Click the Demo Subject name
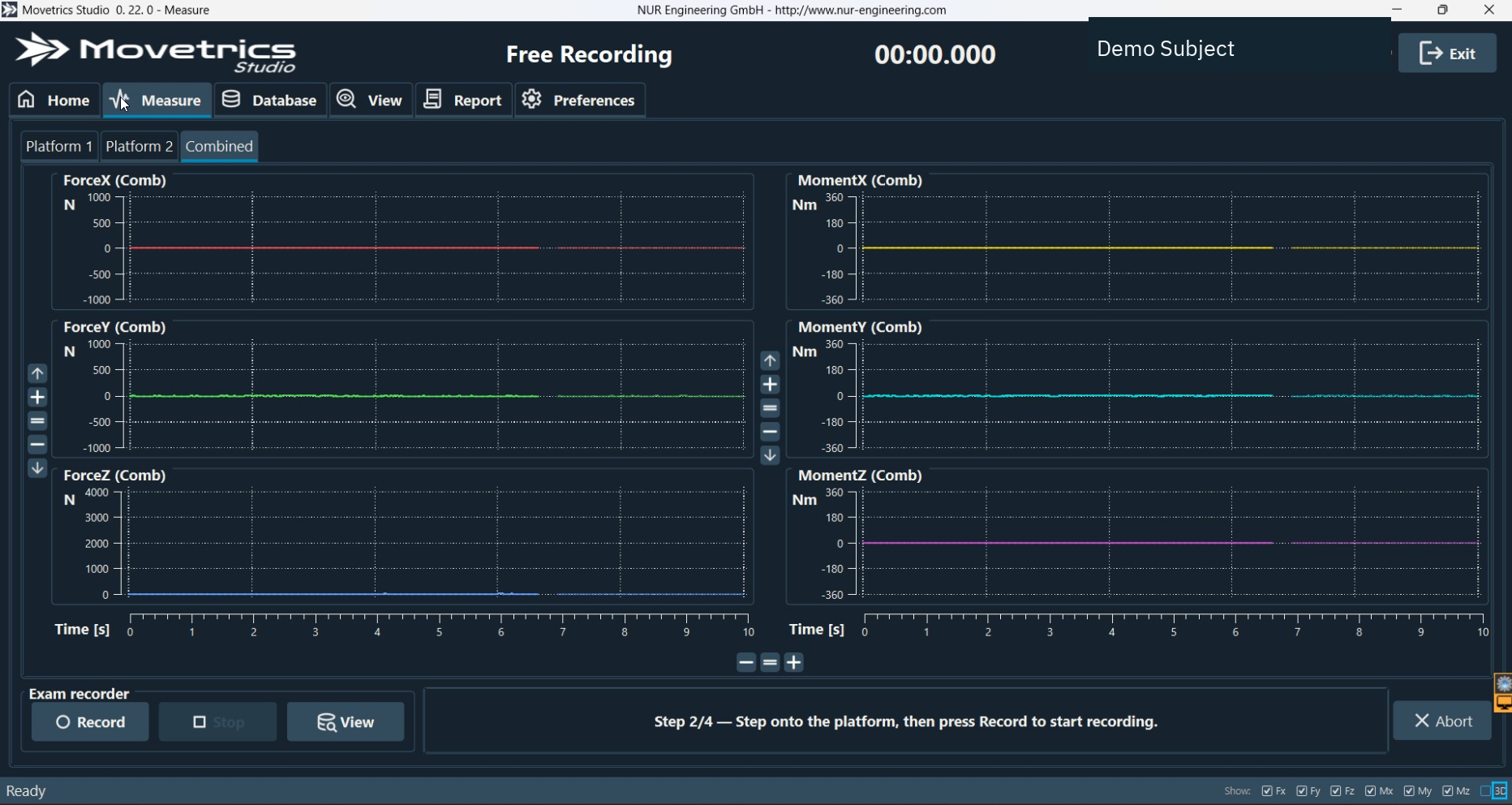This screenshot has width=1512, height=805. 1166,49
